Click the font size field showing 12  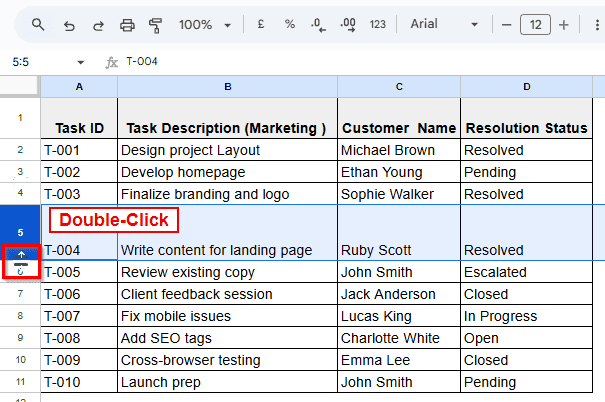[535, 24]
